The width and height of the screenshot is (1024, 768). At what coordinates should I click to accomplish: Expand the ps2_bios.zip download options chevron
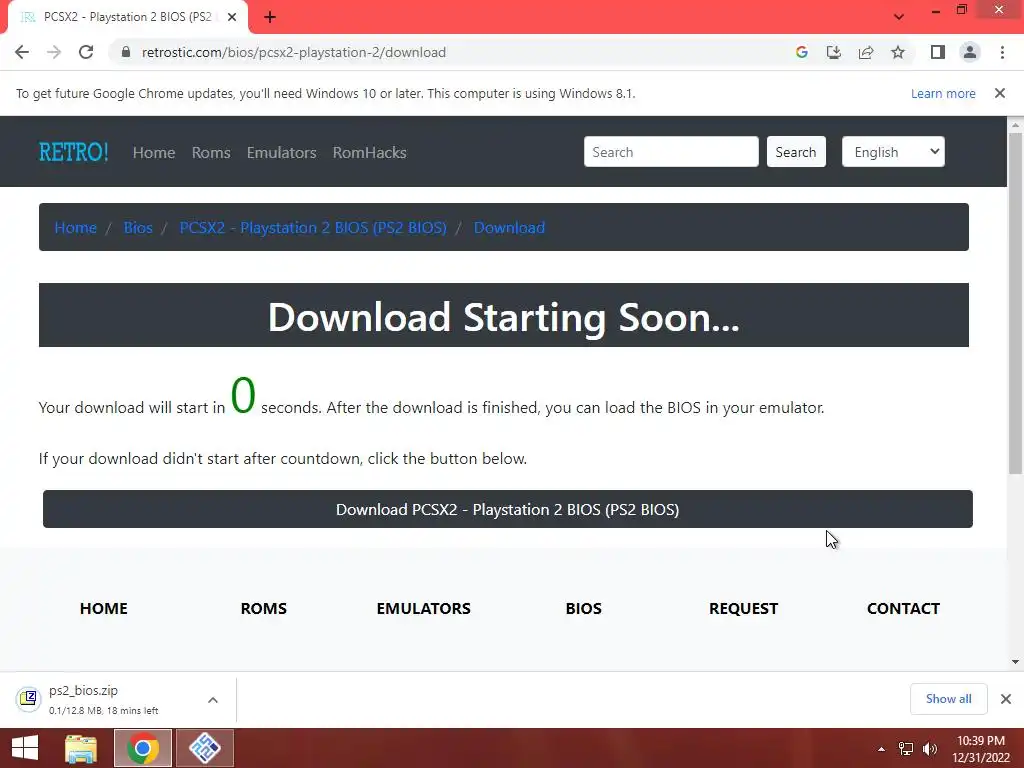pos(213,699)
